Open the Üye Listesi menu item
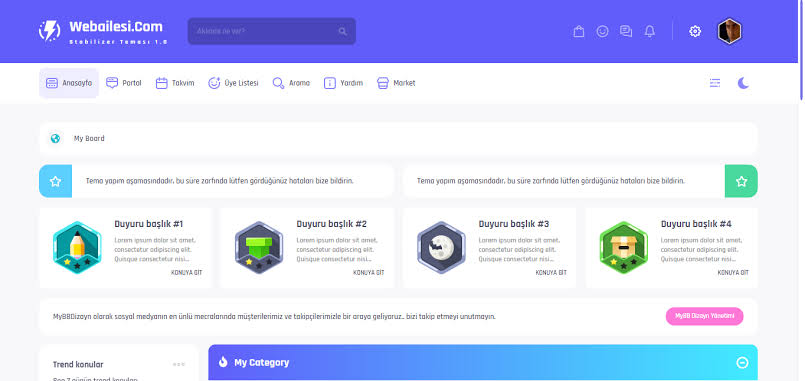The height and width of the screenshot is (381, 805). coord(233,83)
